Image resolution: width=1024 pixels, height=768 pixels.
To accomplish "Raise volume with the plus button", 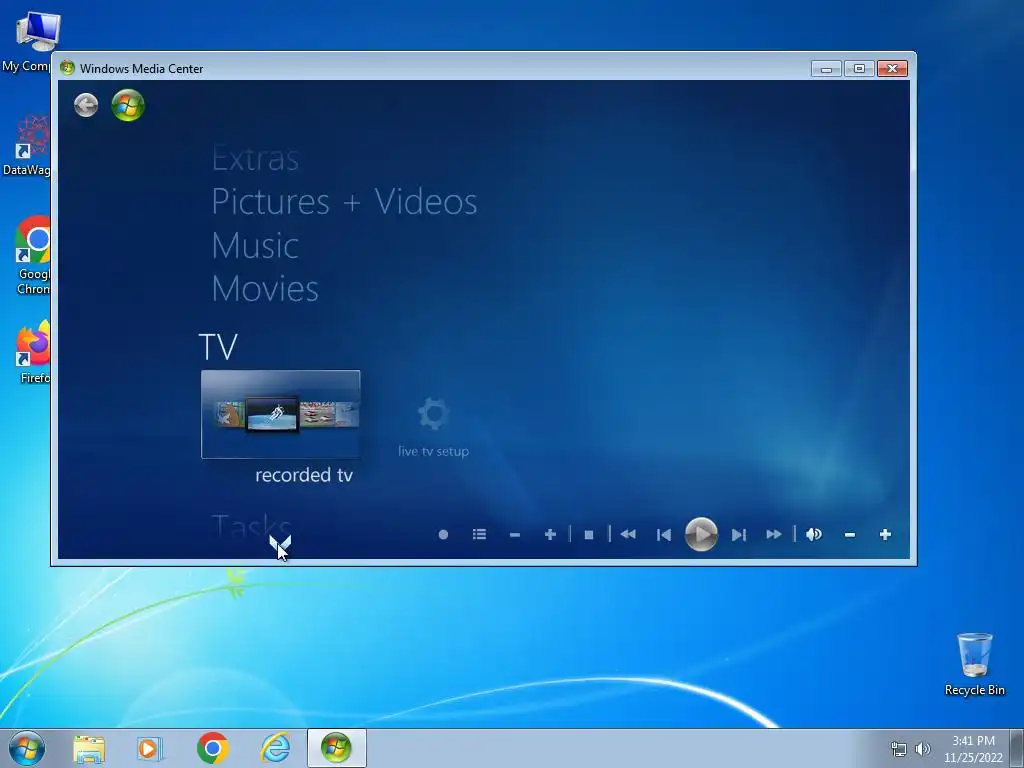I will pos(885,535).
